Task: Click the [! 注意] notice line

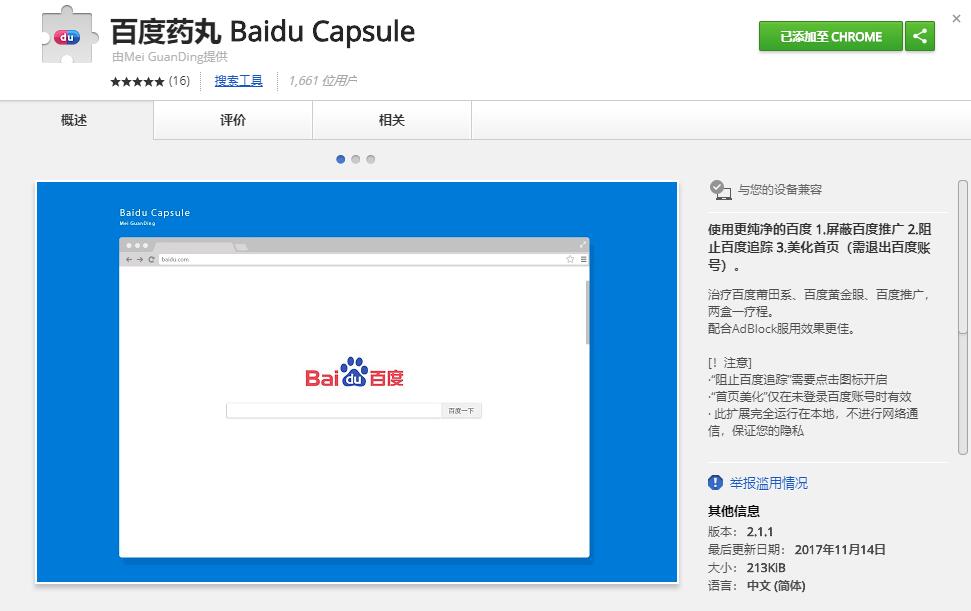Action: (729, 363)
